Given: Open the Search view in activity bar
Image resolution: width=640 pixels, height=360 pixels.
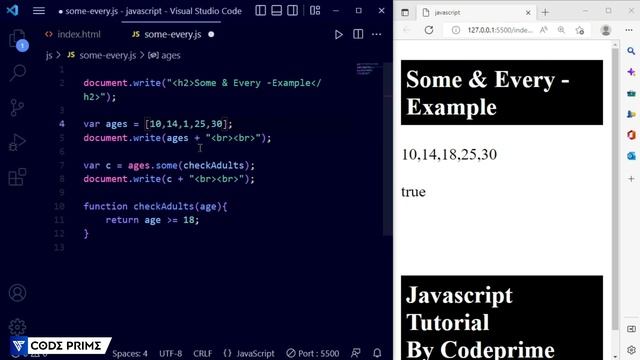Looking at the screenshot, I should pos(18,73).
